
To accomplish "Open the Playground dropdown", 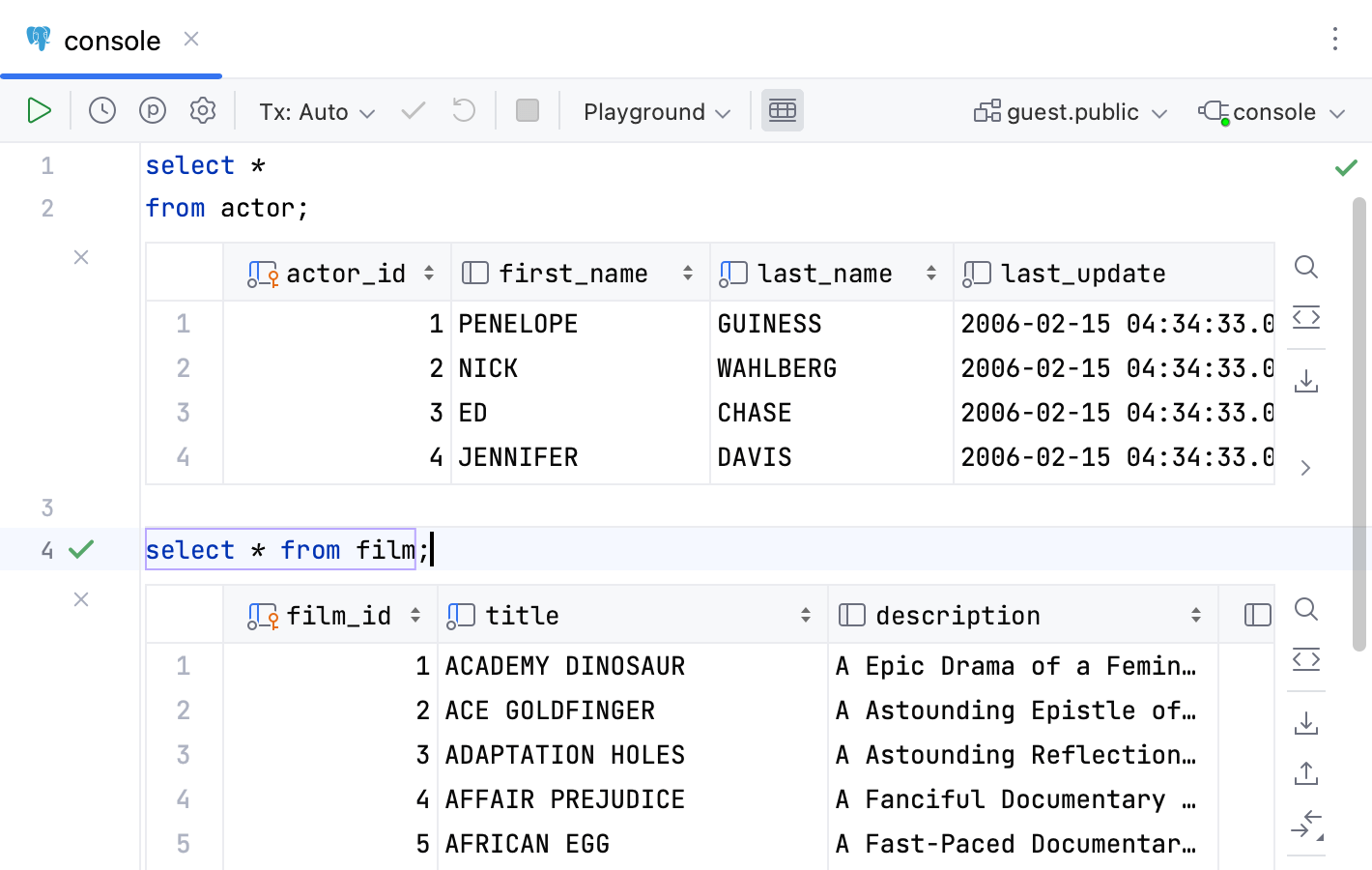I will point(655,111).
